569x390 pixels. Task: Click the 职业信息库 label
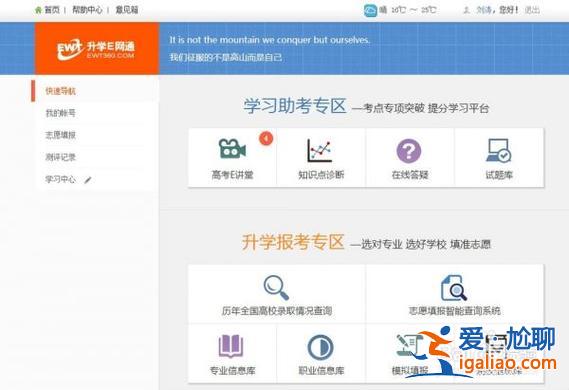tap(321, 371)
